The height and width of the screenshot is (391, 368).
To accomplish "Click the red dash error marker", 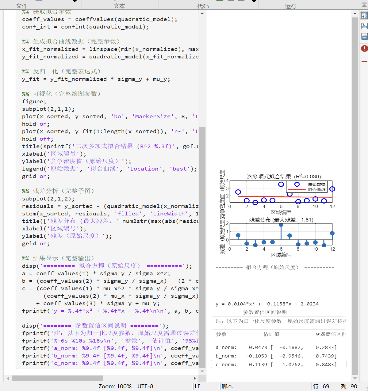I will [x=364, y=61].
